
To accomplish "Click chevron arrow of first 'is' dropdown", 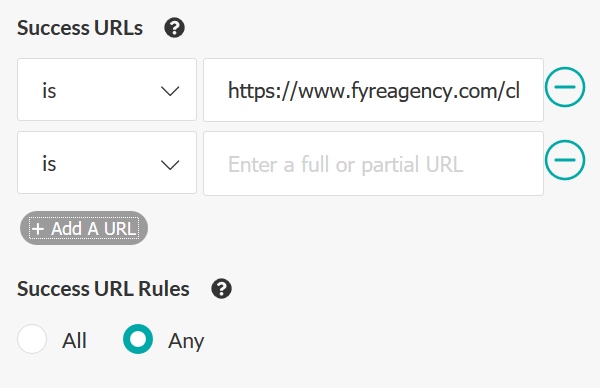I will [x=170, y=91].
